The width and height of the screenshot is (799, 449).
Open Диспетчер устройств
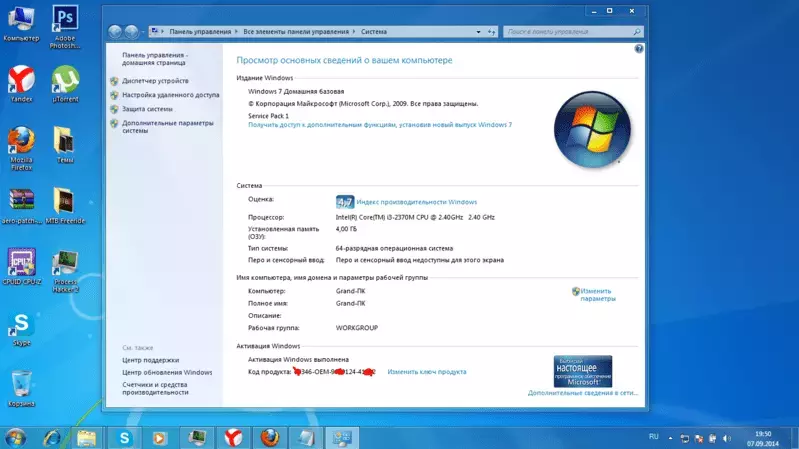point(155,81)
